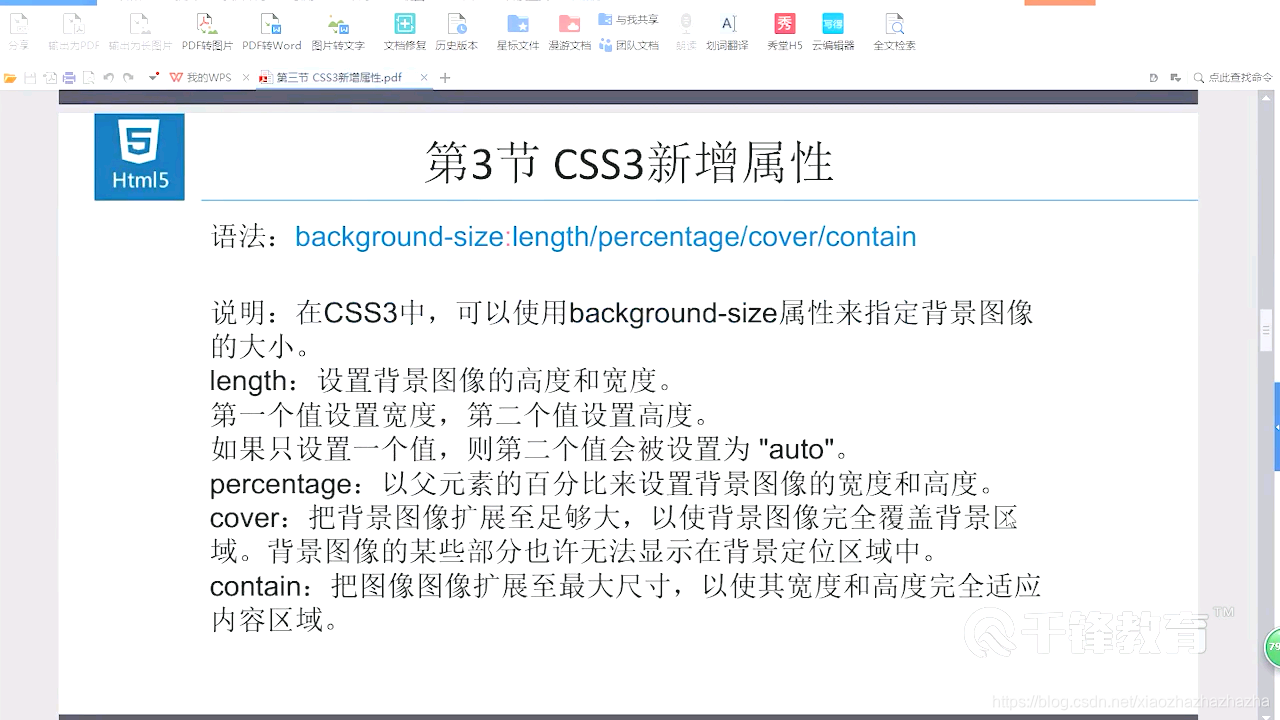The image size is (1280, 720).
Task: Click the line 如果只设置一个值
Action: pyautogui.click(x=531, y=448)
